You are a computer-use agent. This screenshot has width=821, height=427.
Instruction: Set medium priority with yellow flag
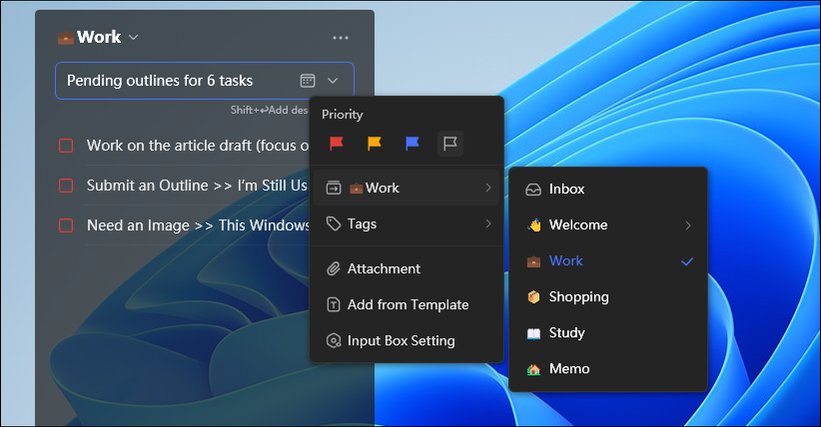pos(374,144)
